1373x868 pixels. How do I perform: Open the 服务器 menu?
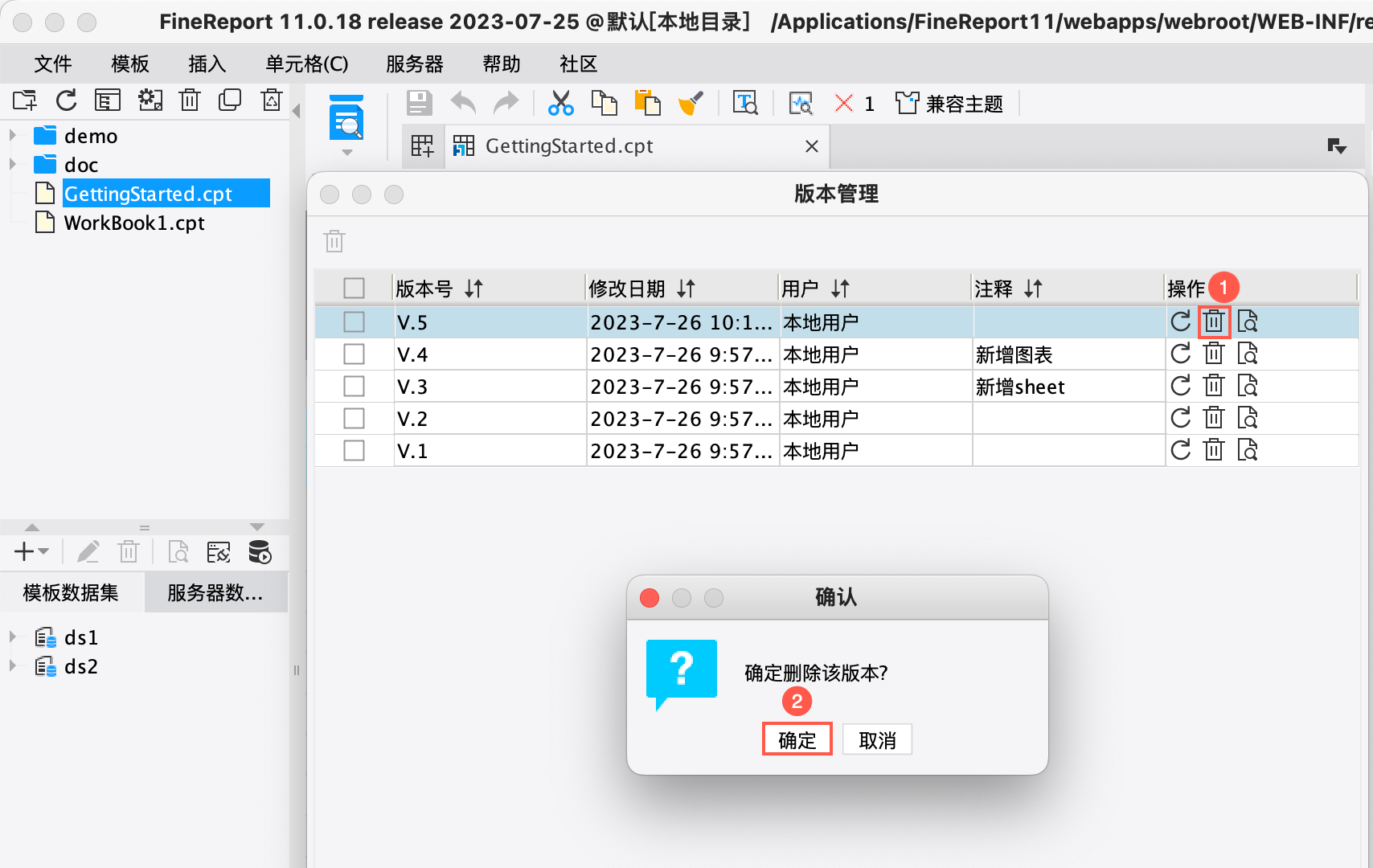pyautogui.click(x=415, y=63)
